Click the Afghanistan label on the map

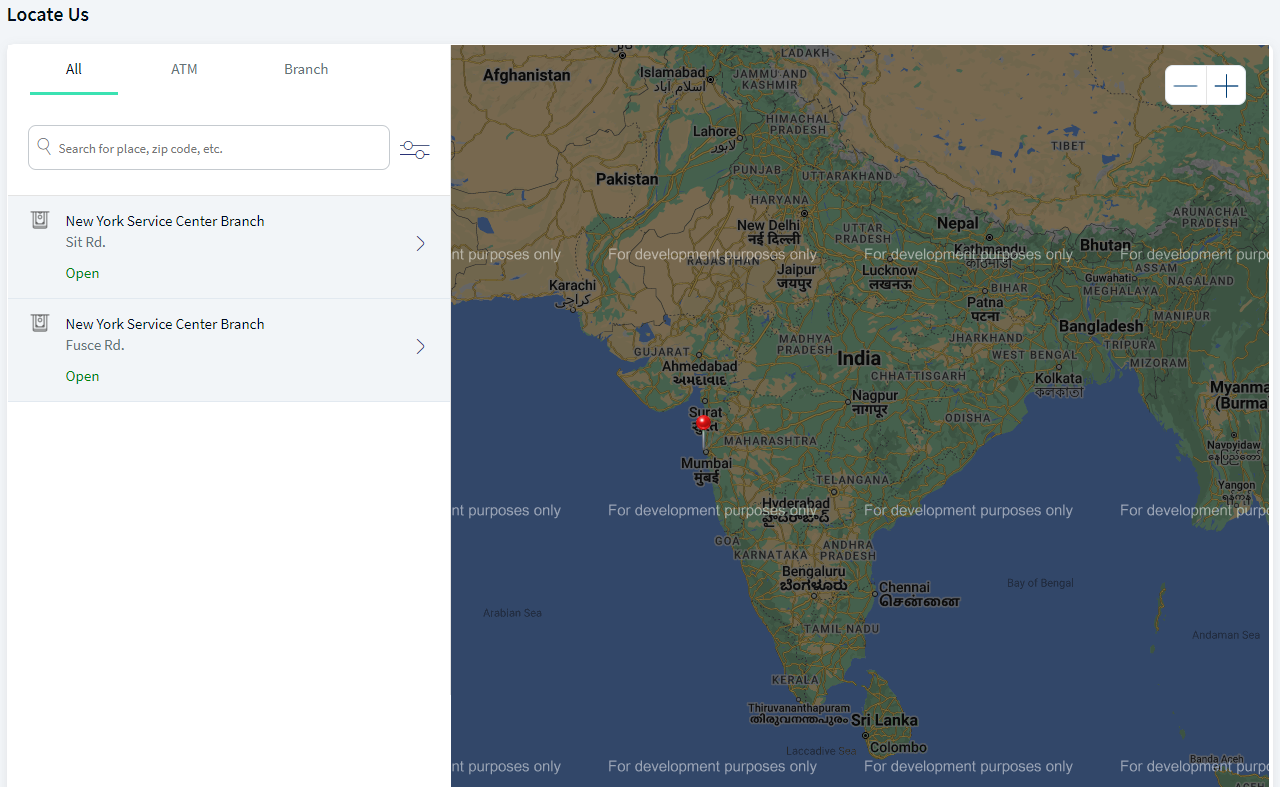point(526,75)
